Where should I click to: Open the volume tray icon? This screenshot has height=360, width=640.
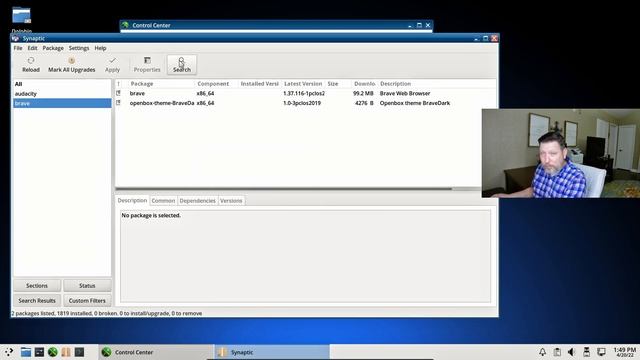coord(571,352)
